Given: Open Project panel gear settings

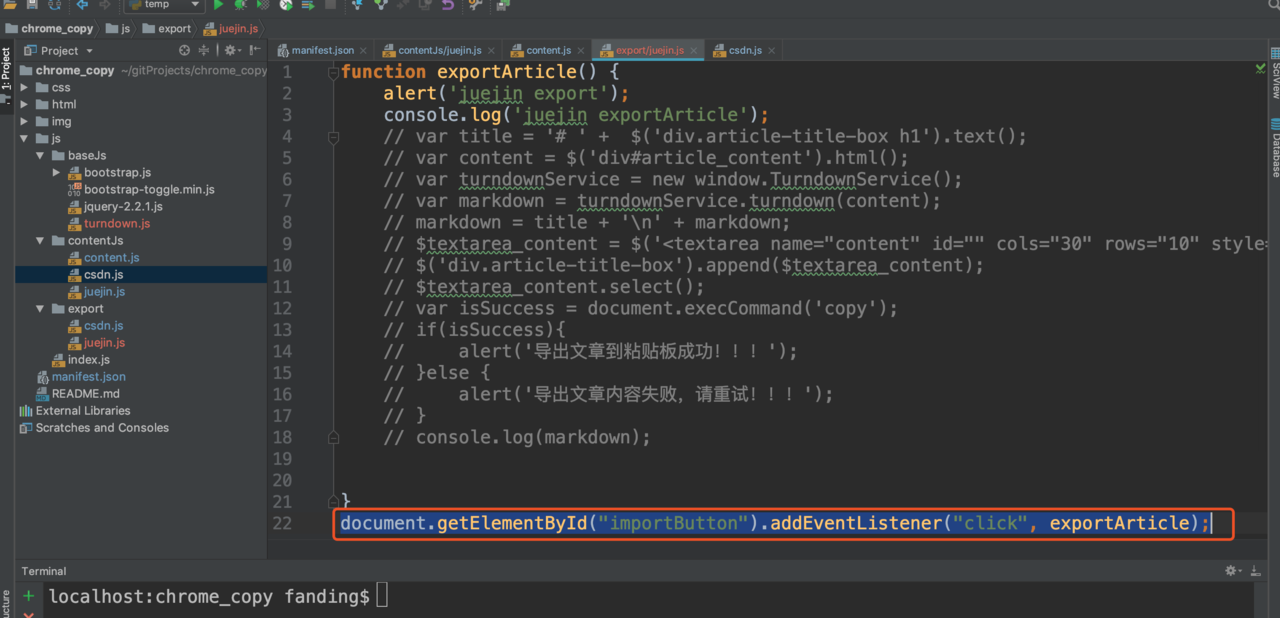Looking at the screenshot, I should click(230, 50).
